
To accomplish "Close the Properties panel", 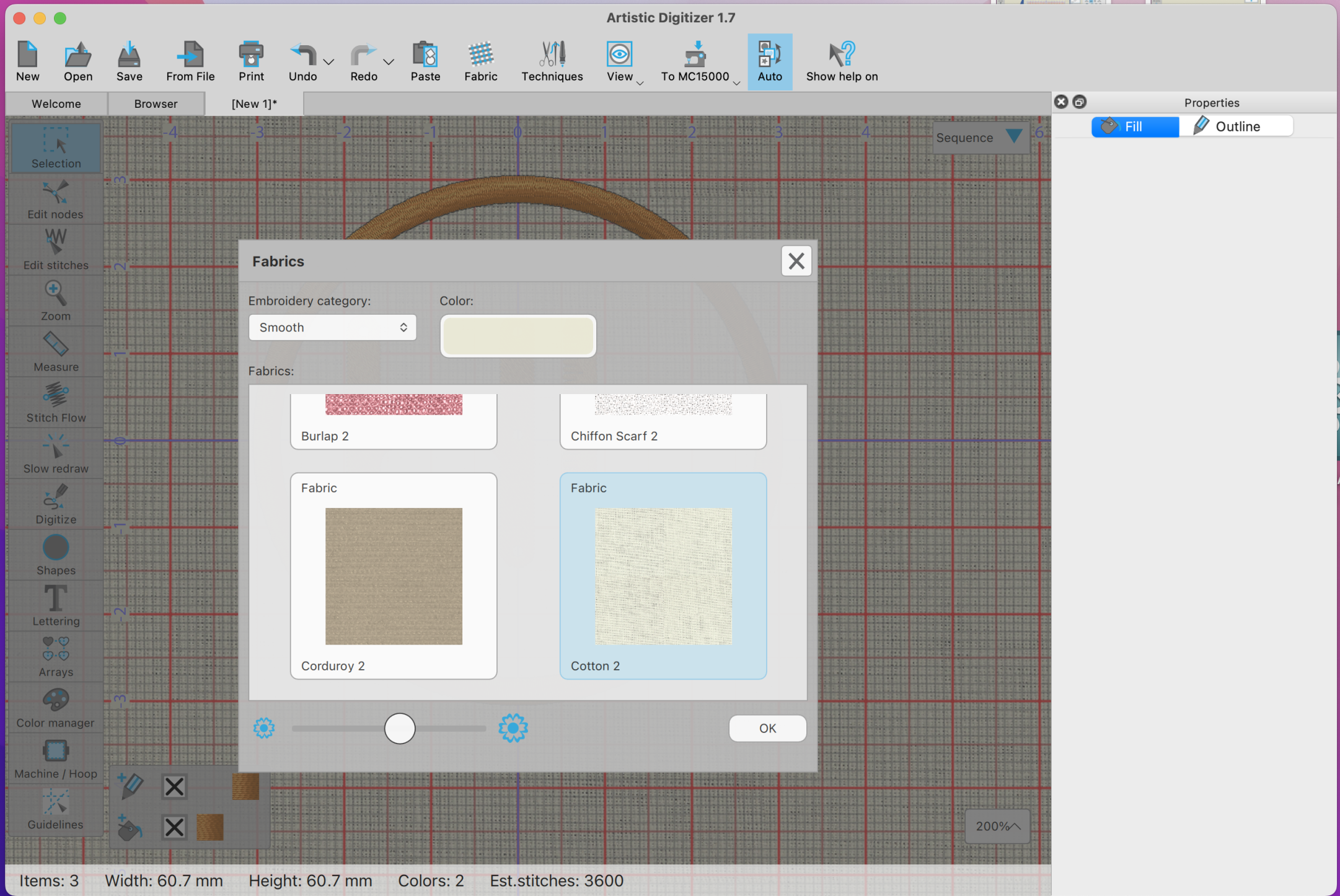I will point(1061,102).
